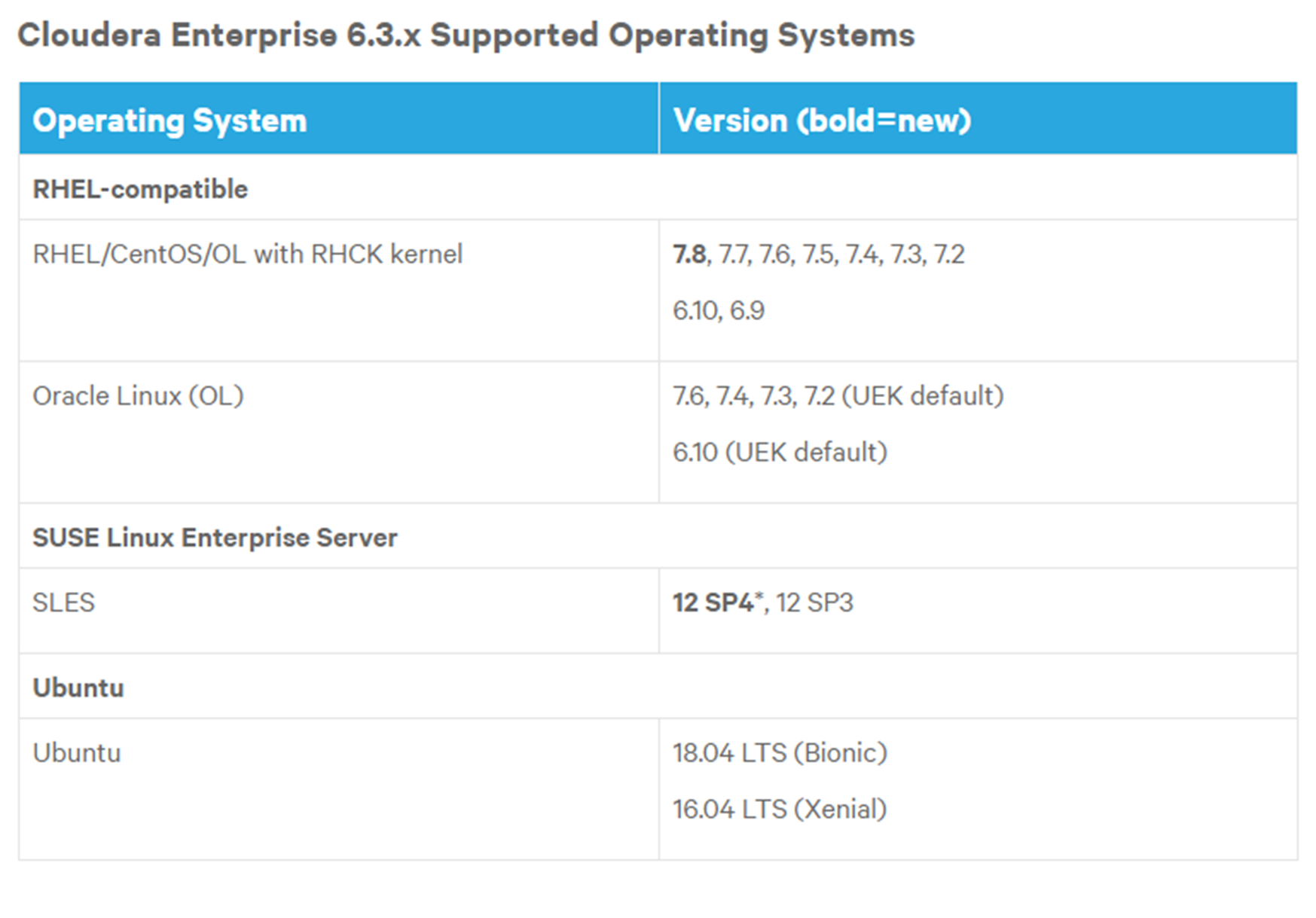Select the '7.8, 7.7, 7.6, 7.5, 7.4, 7.3, 7.2' versions text
The width and height of the screenshot is (1316, 918).
pyautogui.click(x=818, y=255)
